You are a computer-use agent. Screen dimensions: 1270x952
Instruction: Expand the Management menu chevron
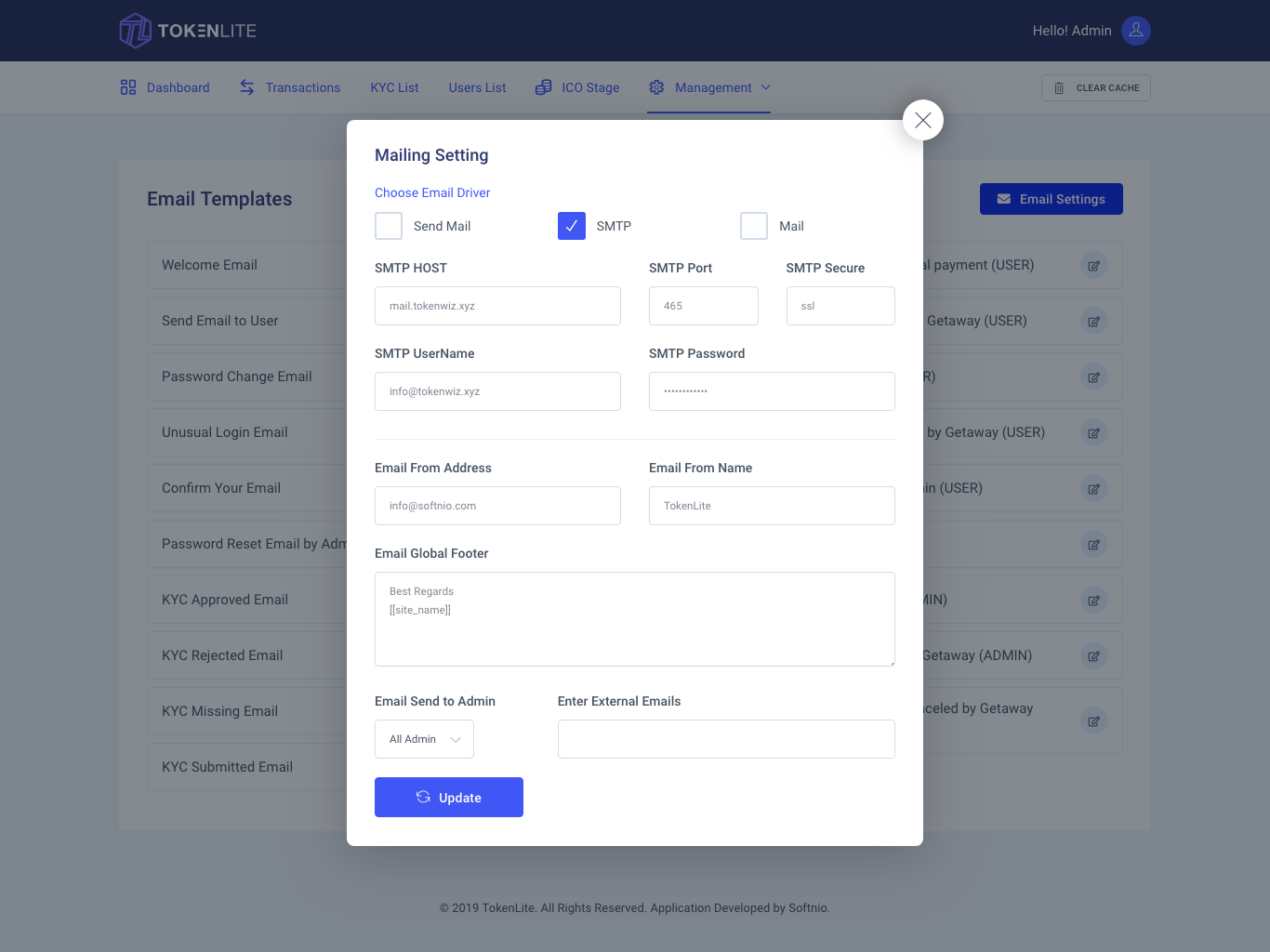click(x=766, y=87)
